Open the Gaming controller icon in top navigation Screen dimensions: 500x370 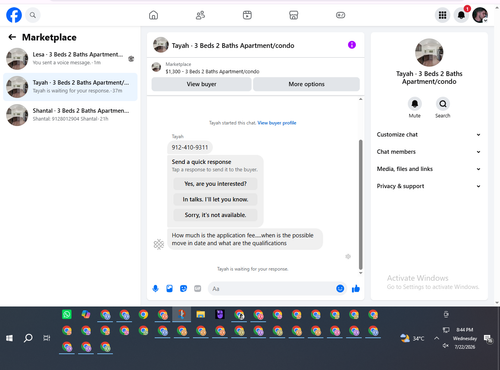(340, 15)
